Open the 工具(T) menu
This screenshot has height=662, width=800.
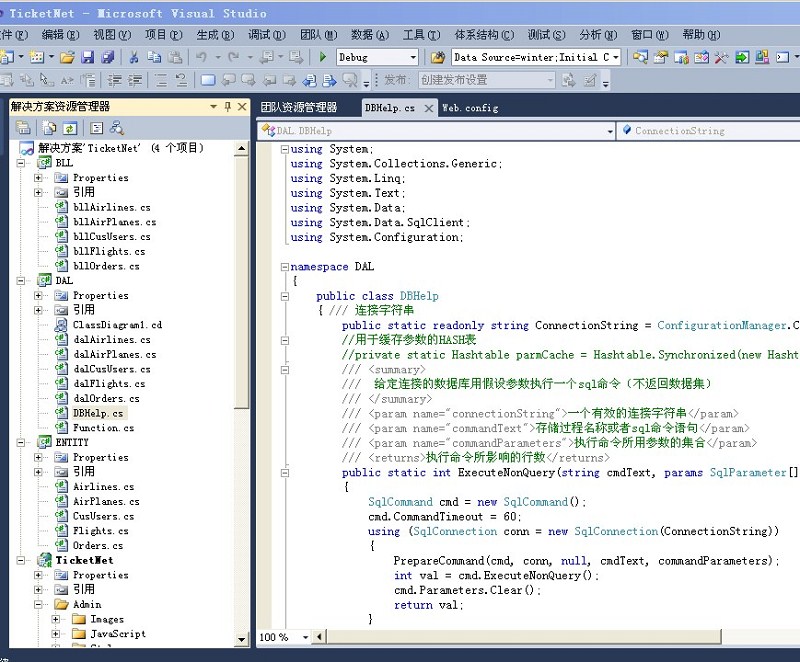[x=421, y=35]
